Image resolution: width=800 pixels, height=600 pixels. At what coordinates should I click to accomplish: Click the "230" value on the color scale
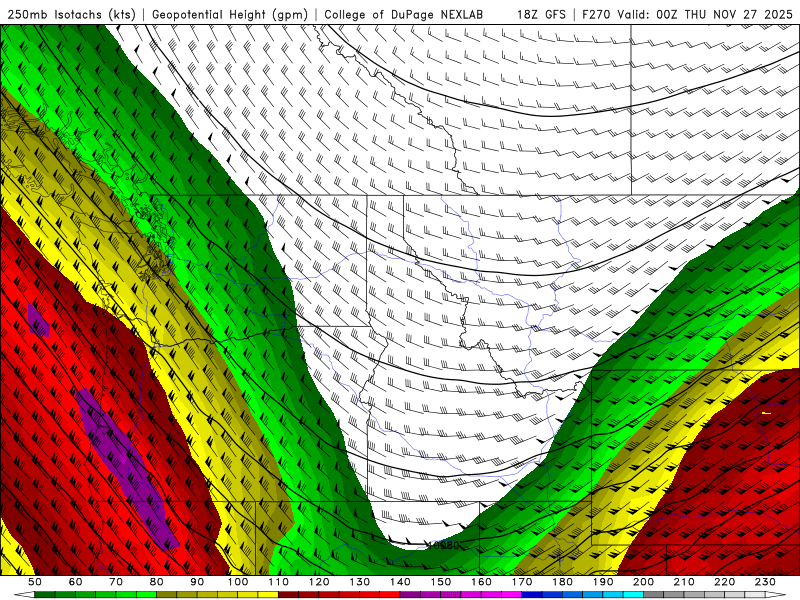click(766, 582)
